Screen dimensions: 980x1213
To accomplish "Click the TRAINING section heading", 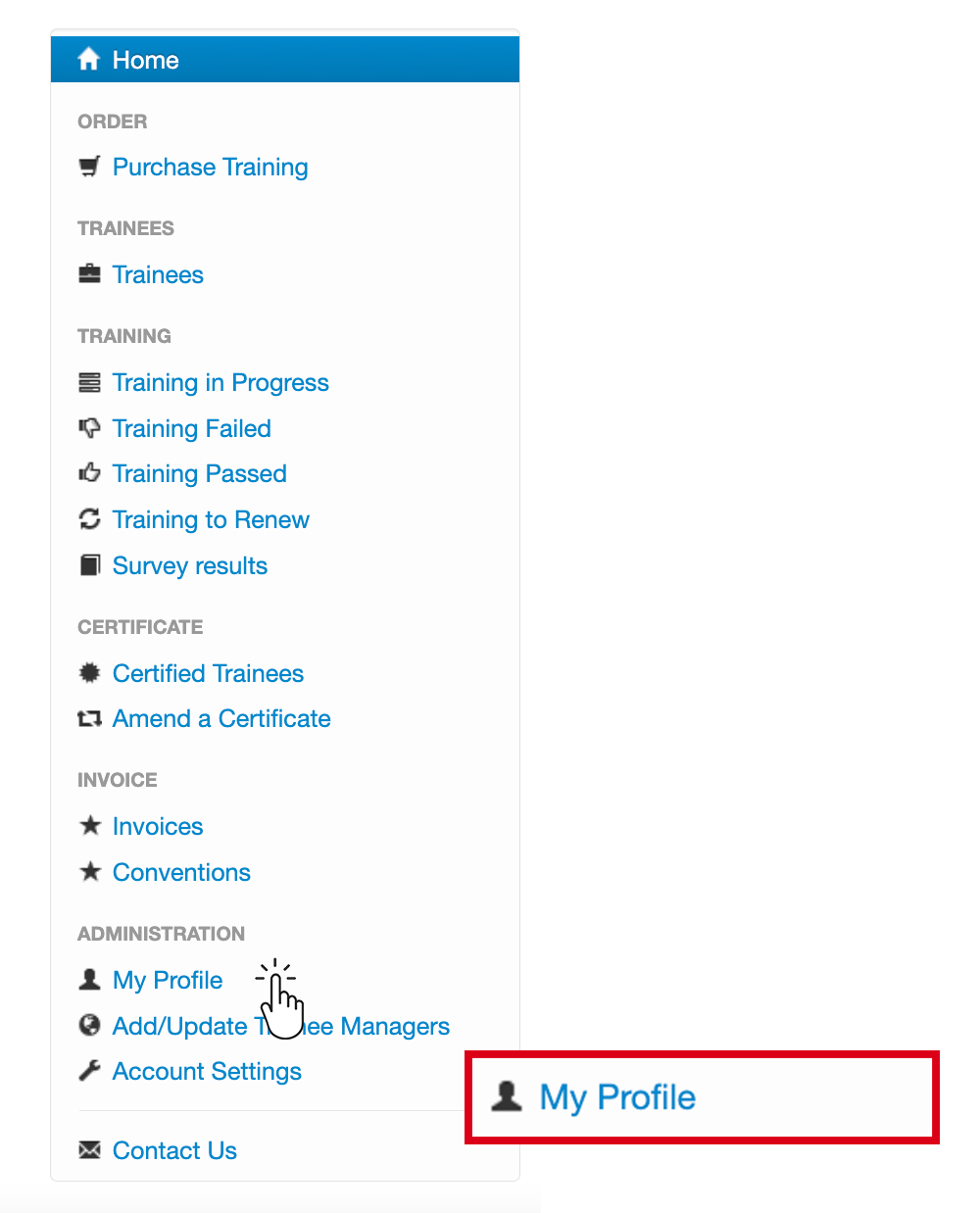I will (124, 336).
